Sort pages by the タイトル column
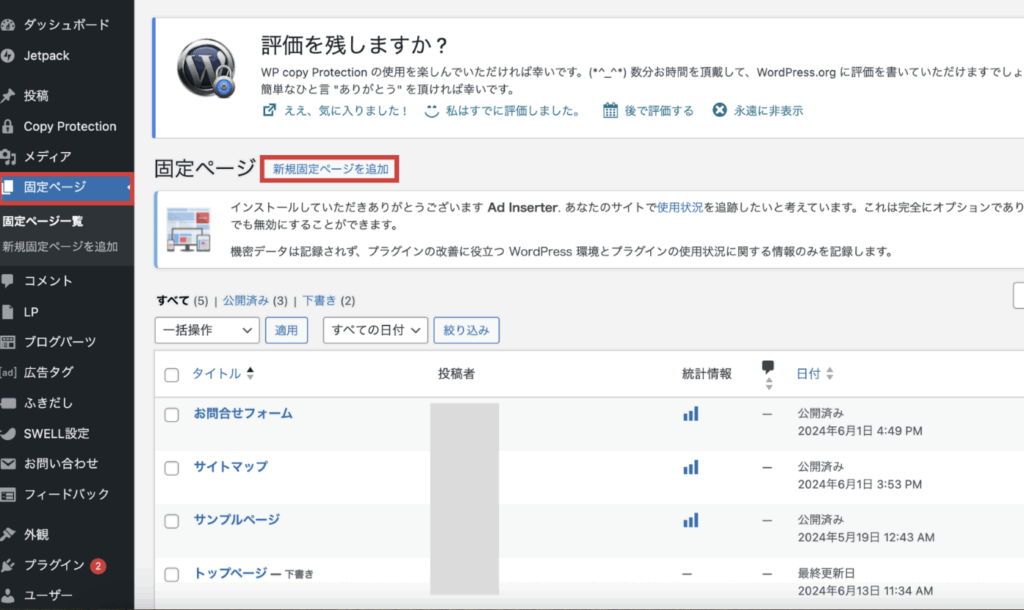The height and width of the screenshot is (610, 1024). point(216,374)
